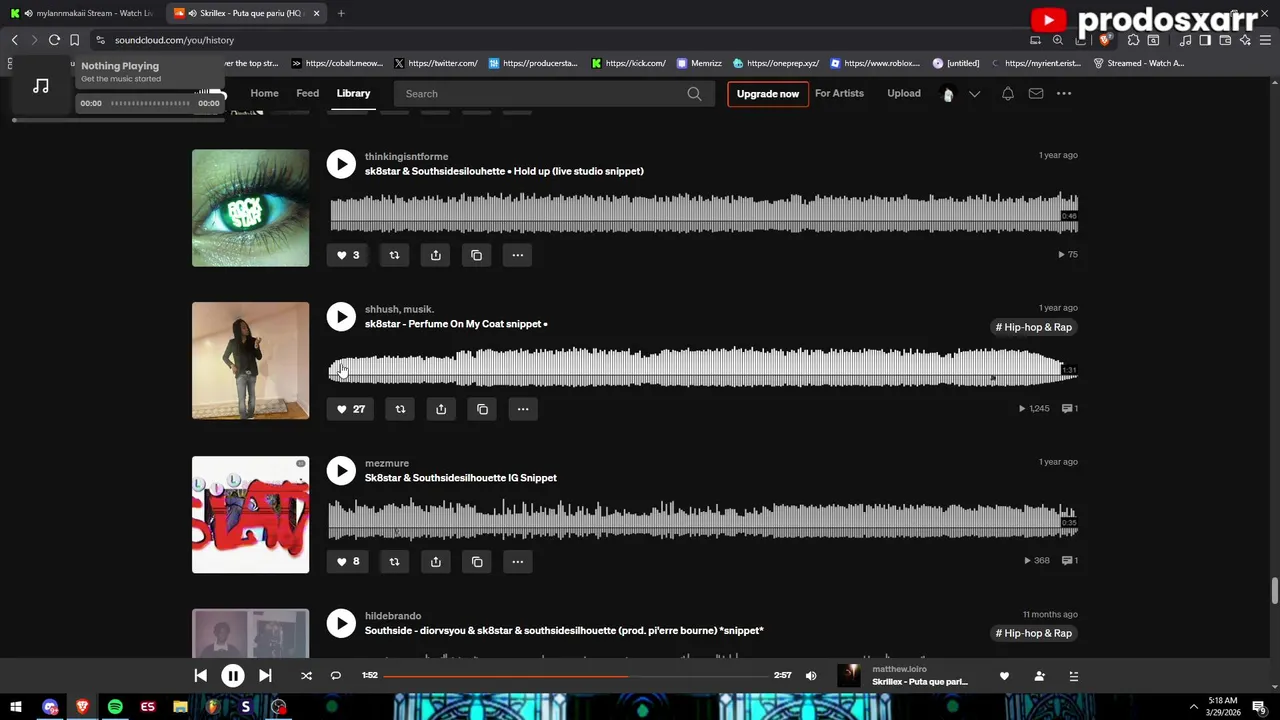
Task: Bookmark this page in the address bar
Action: click(x=74, y=40)
